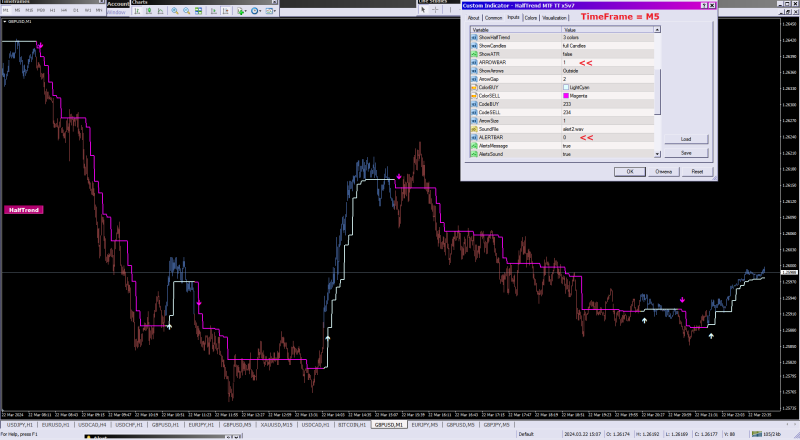Image resolution: width=800 pixels, height=440 pixels.
Task: Open the Inputs tab in indicator dialog
Action: coord(513,17)
